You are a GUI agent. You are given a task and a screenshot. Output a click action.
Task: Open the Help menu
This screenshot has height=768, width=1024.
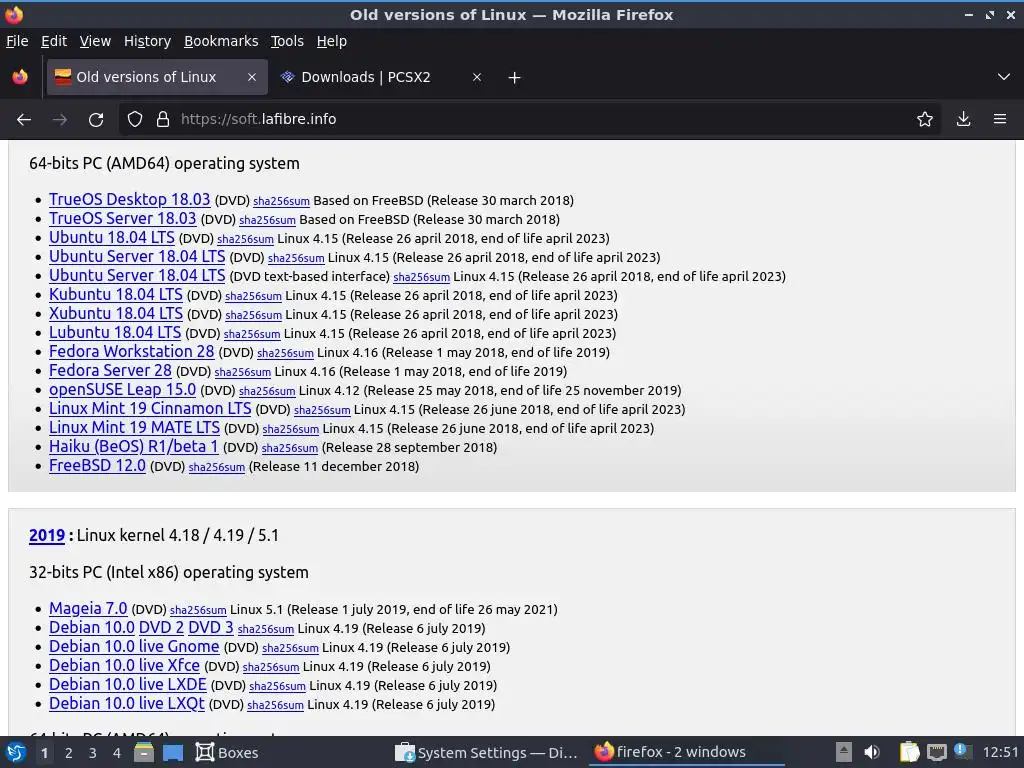click(332, 41)
